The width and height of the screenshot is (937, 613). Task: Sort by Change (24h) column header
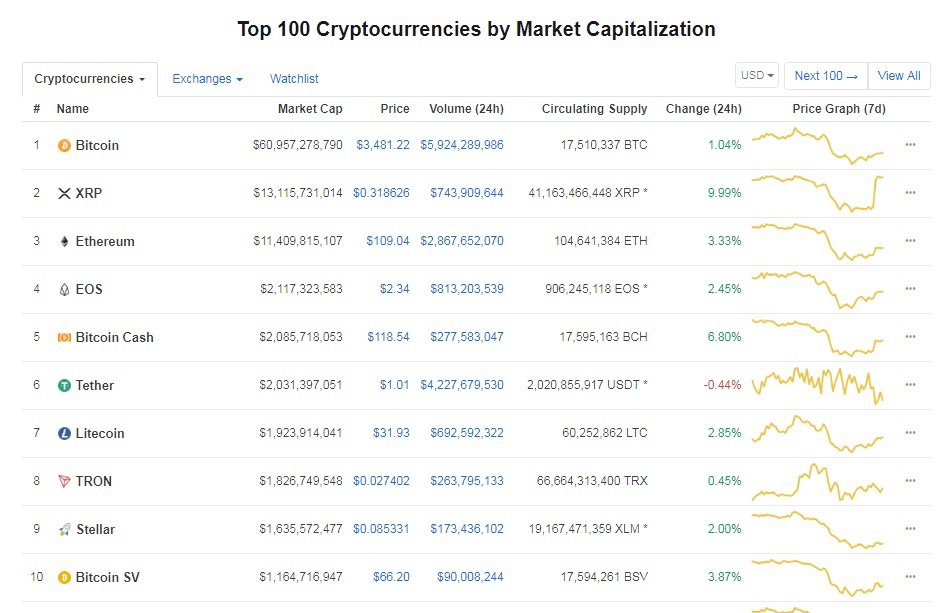click(x=703, y=109)
